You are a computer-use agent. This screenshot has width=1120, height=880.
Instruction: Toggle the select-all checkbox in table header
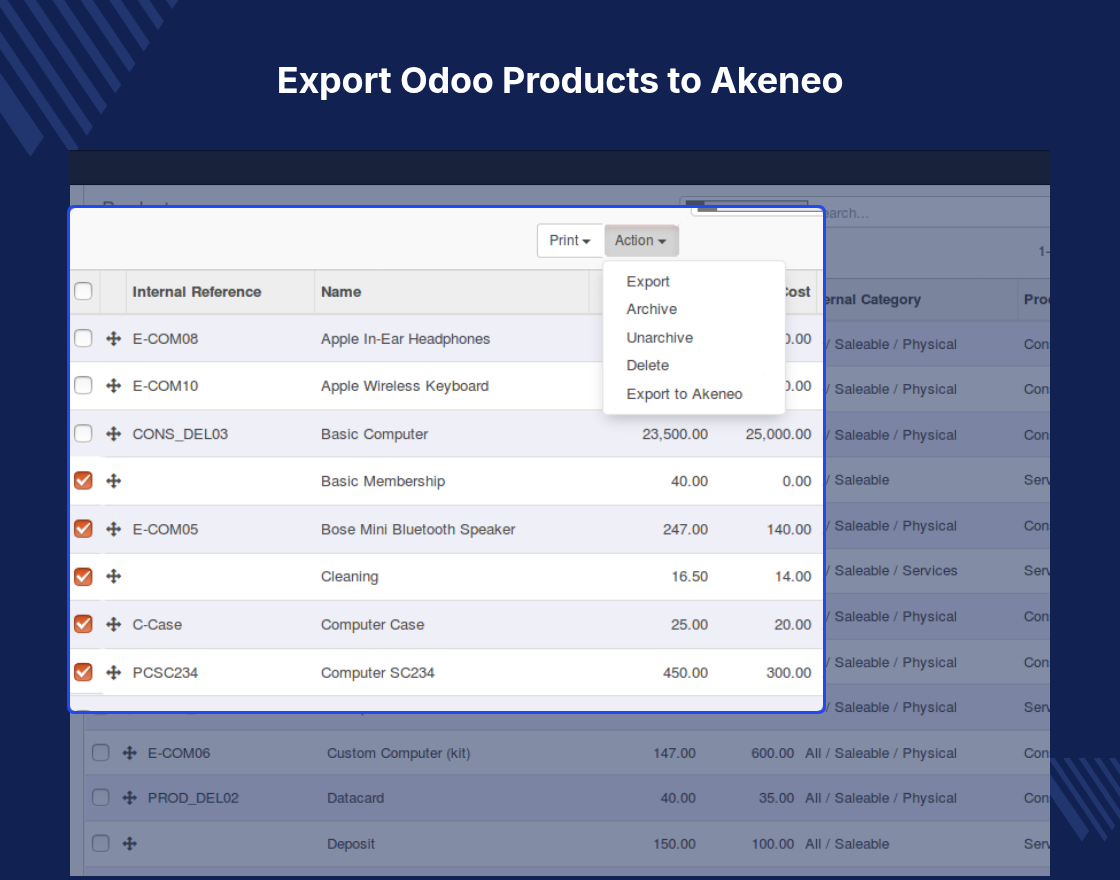click(84, 291)
